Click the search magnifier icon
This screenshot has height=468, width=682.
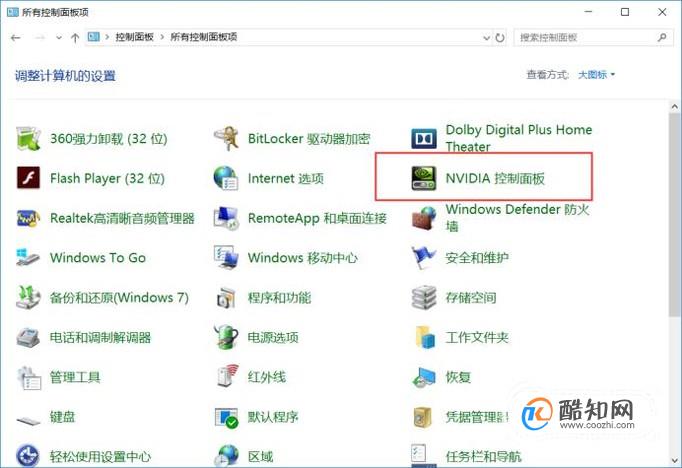(662, 37)
